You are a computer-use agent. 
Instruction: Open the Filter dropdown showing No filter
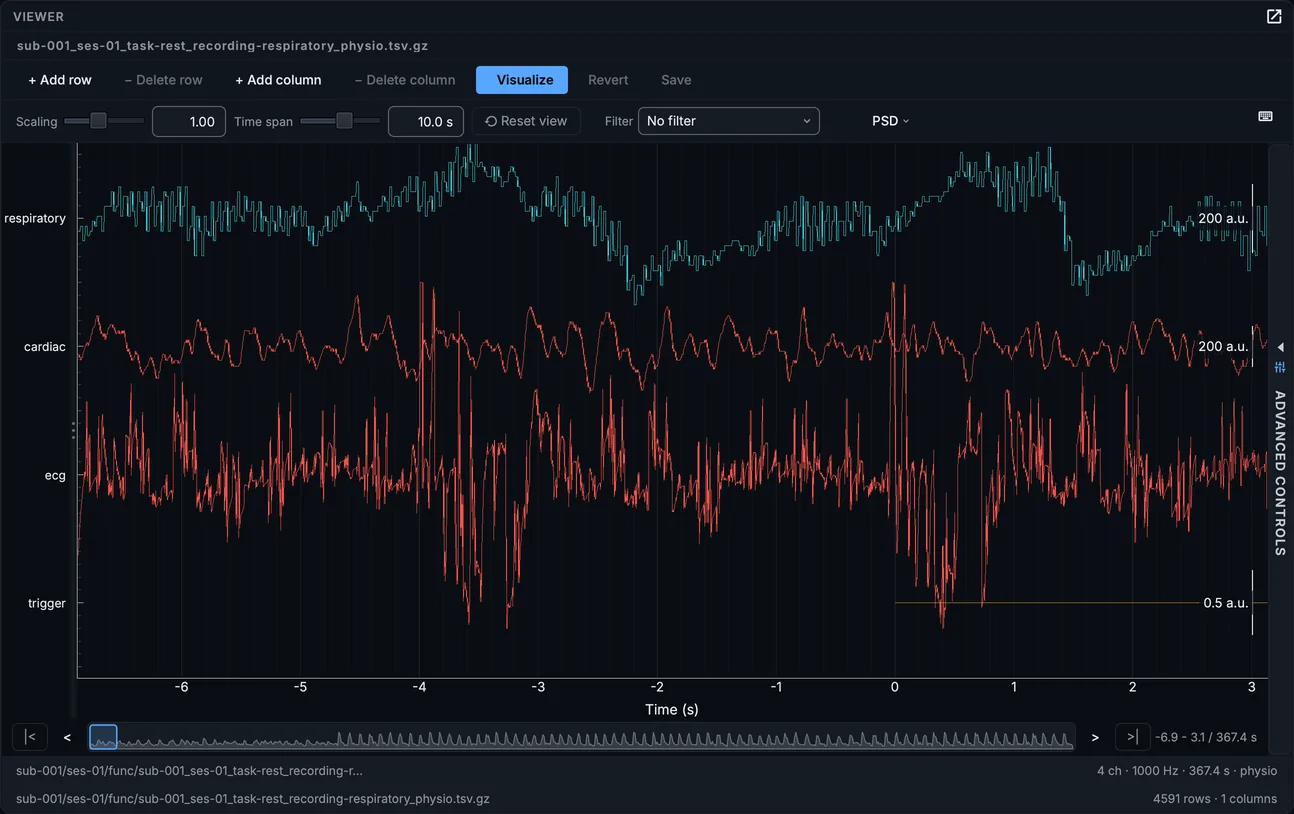(x=729, y=121)
